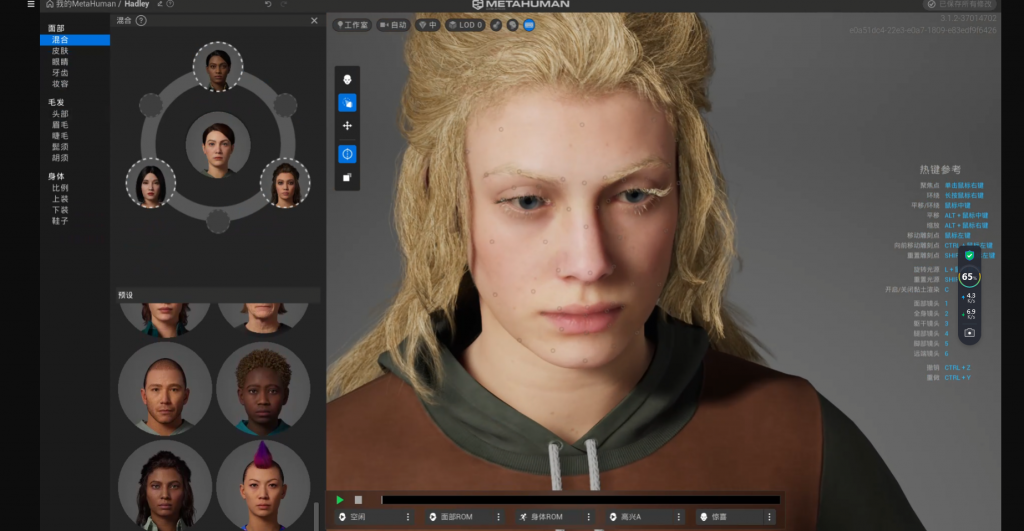Image resolution: width=1024 pixels, height=531 pixels.
Task: Open the 工作室 lighting environment dropdown
Action: [352, 25]
